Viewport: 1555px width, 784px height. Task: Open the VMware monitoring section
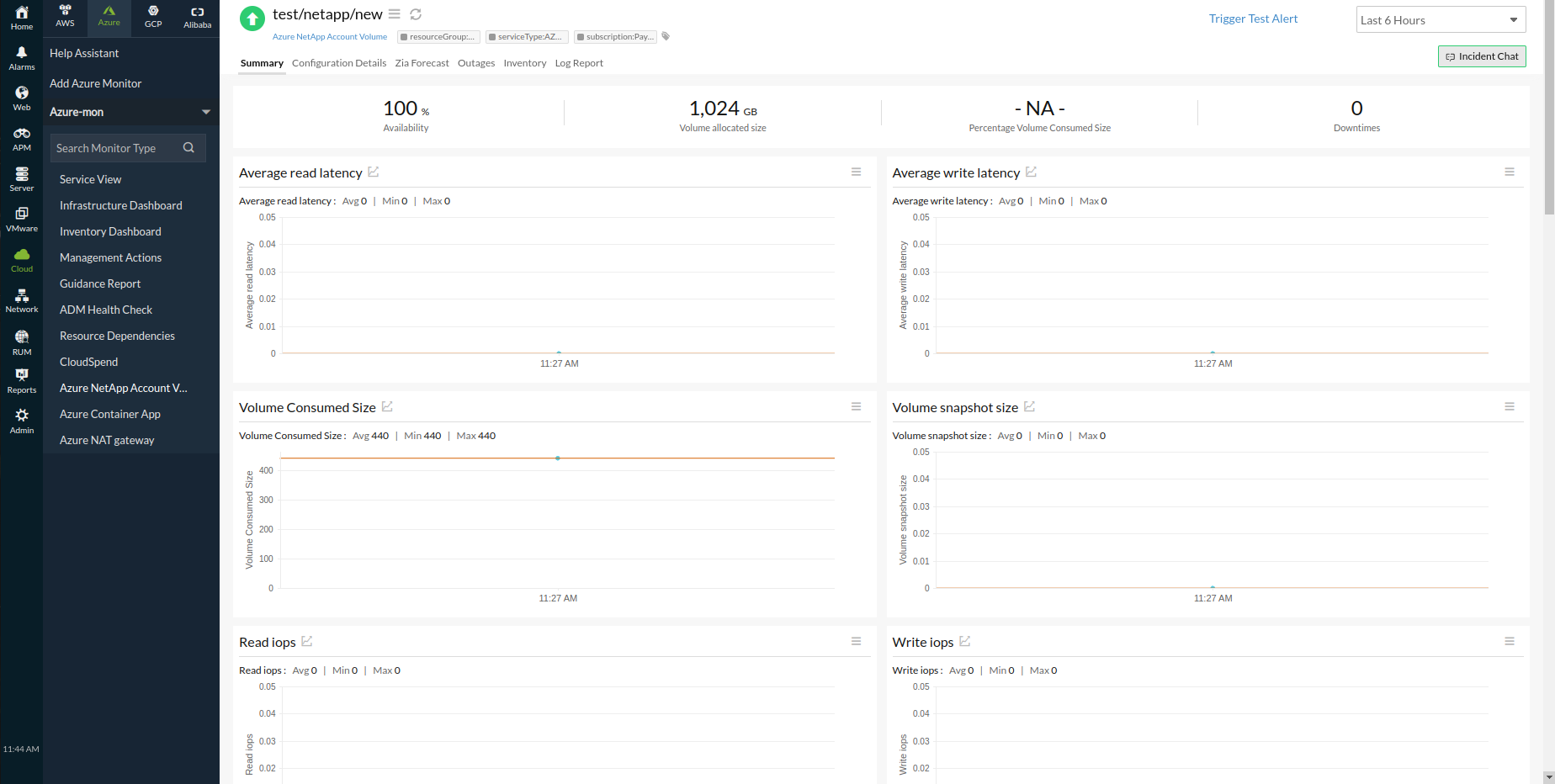click(x=21, y=216)
